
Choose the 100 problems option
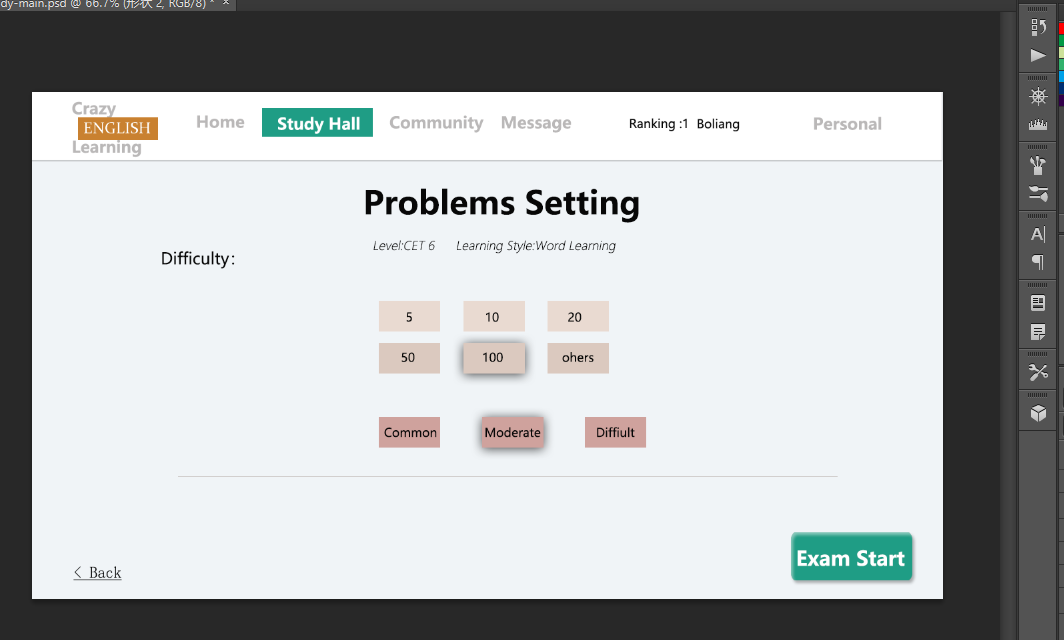(493, 358)
